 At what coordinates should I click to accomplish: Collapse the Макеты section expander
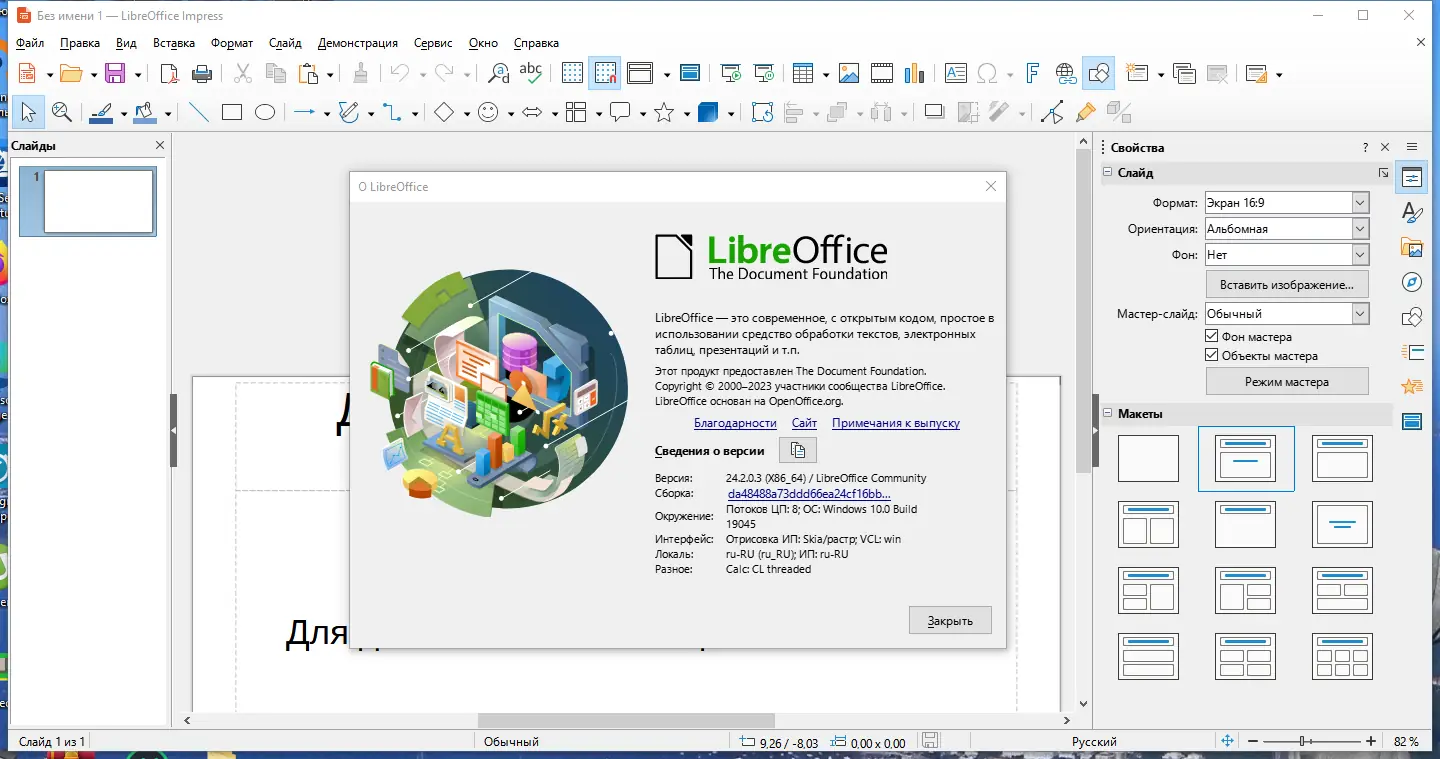pyautogui.click(x=1107, y=413)
